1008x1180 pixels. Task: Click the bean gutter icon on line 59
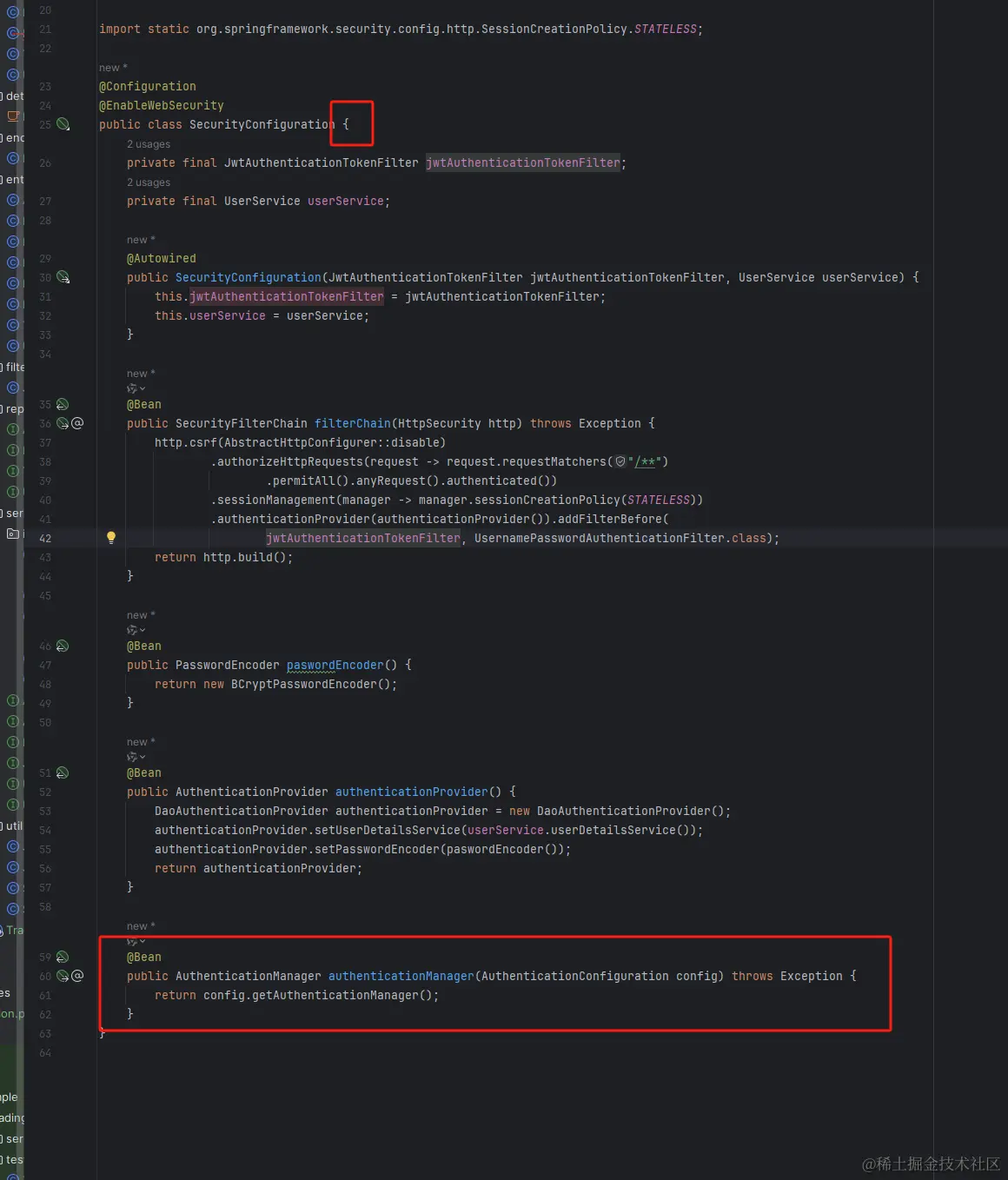click(63, 957)
